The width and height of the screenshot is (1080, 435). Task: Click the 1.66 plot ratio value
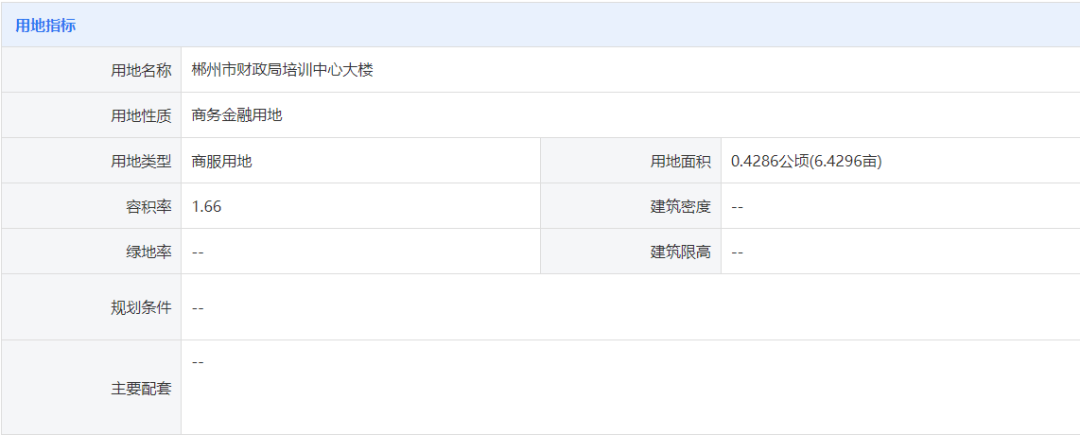[x=207, y=206]
